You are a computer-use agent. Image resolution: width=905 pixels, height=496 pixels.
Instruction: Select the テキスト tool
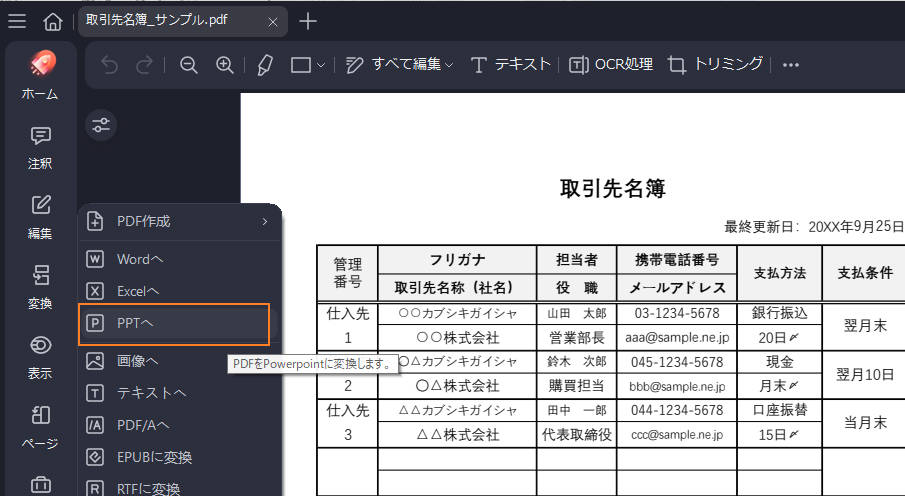click(x=510, y=65)
